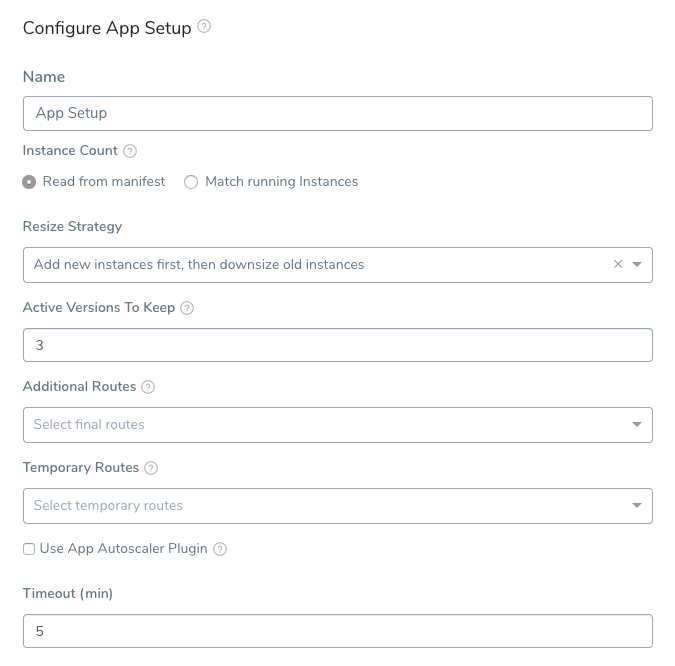This screenshot has width=675, height=666.
Task: Open the Additional Routes help tooltip icon
Action: 148,387
